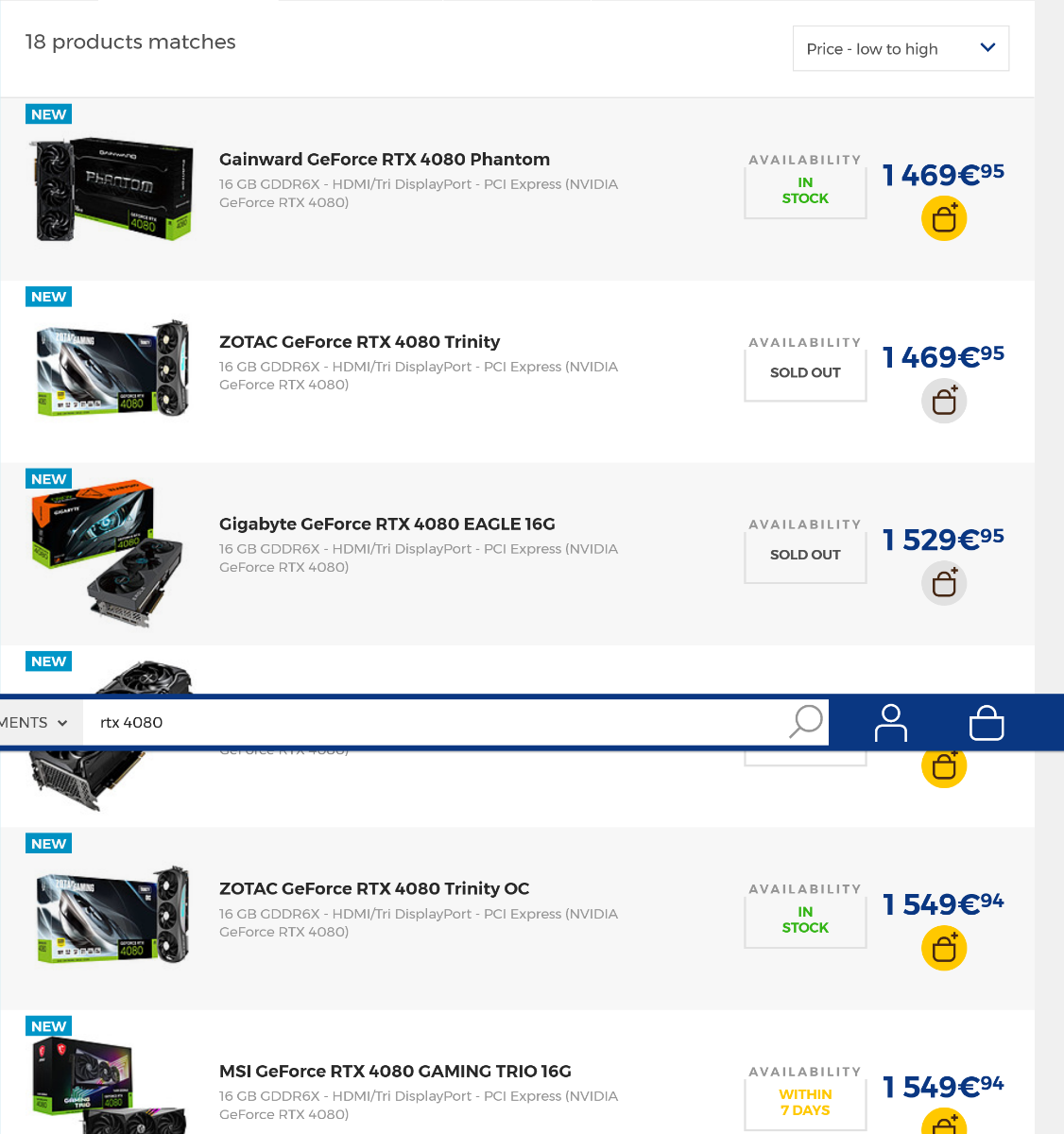Add partially hidden fourth product to cart

click(x=944, y=767)
